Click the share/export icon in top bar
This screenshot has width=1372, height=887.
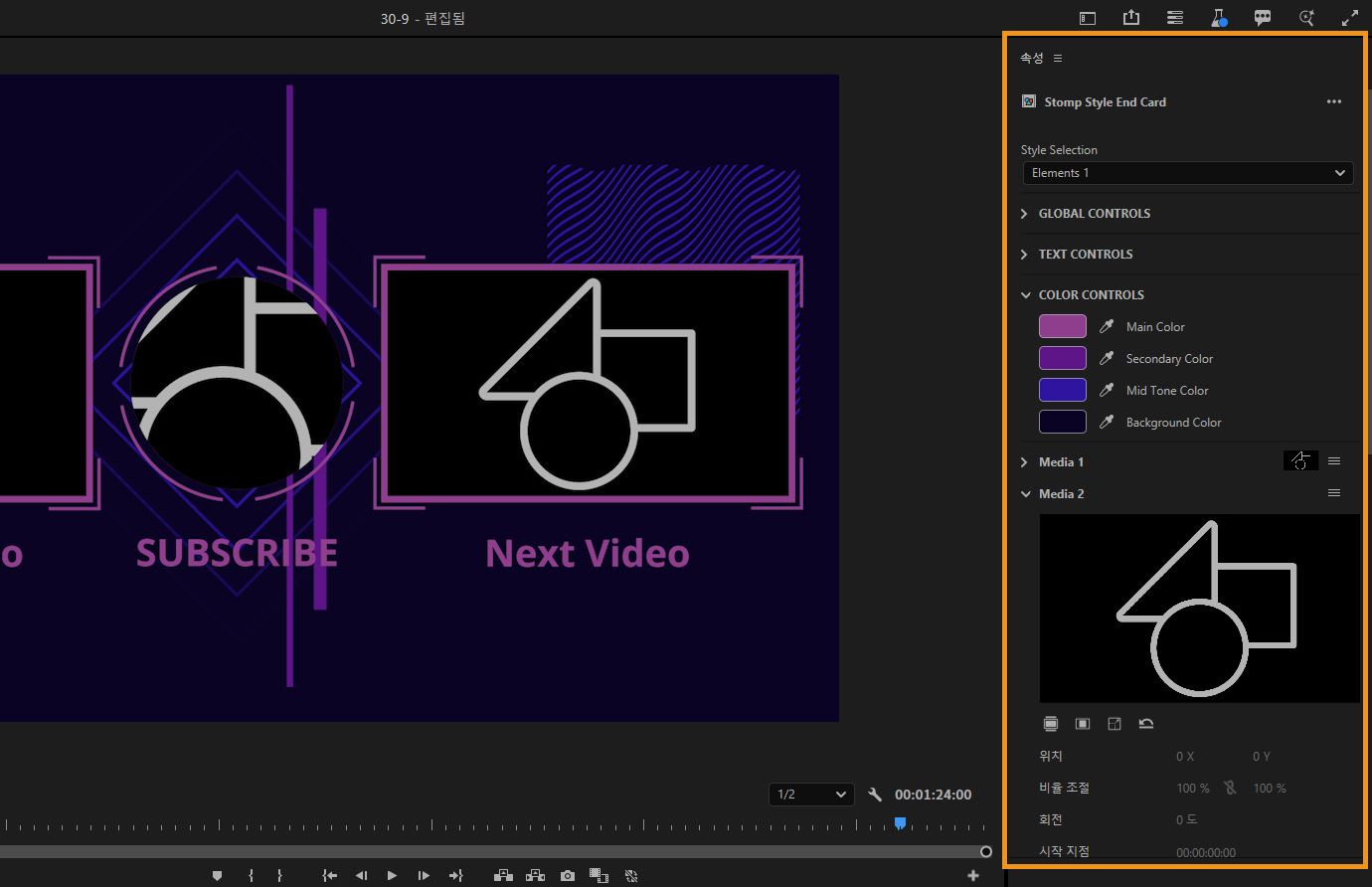click(1131, 18)
